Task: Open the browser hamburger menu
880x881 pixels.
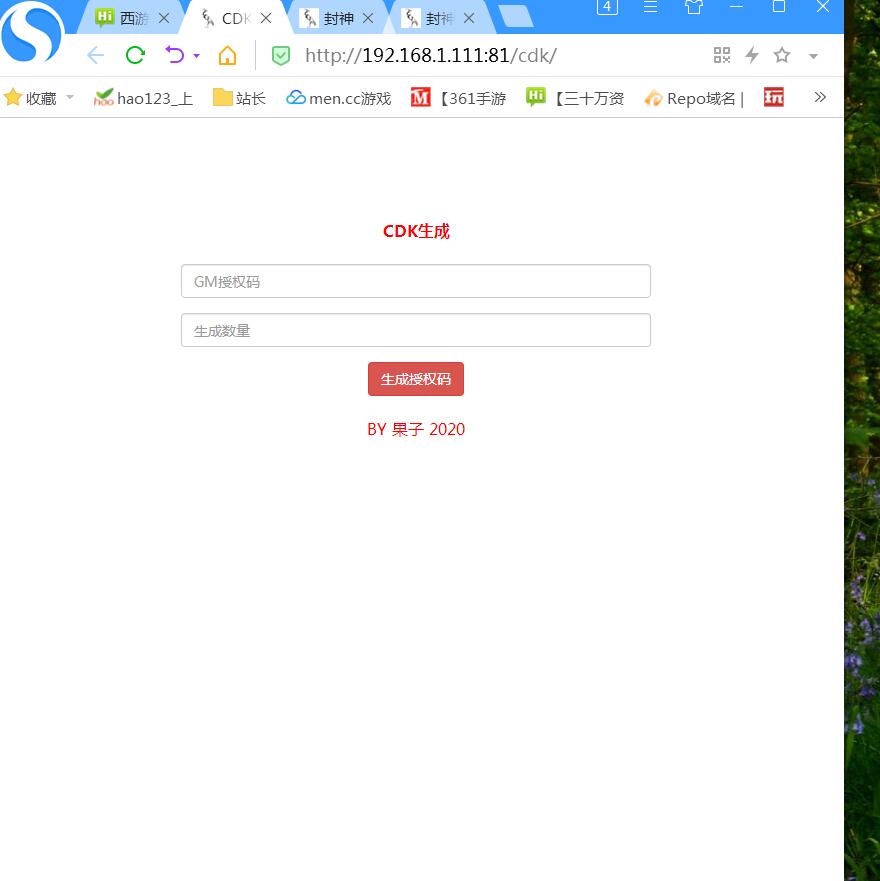Action: [650, 7]
